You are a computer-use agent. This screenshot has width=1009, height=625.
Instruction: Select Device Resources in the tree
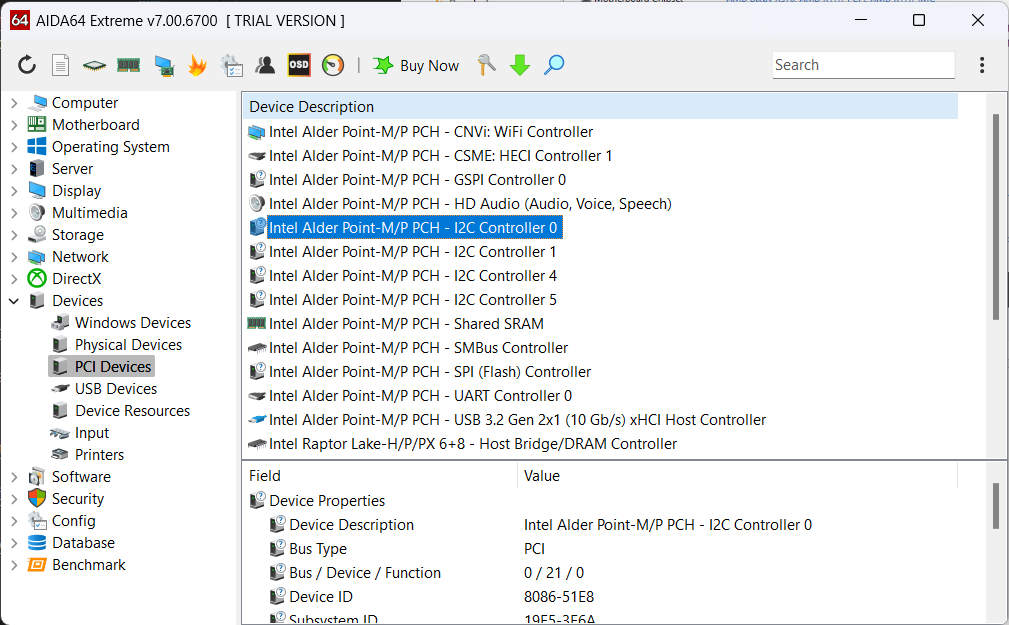point(132,411)
